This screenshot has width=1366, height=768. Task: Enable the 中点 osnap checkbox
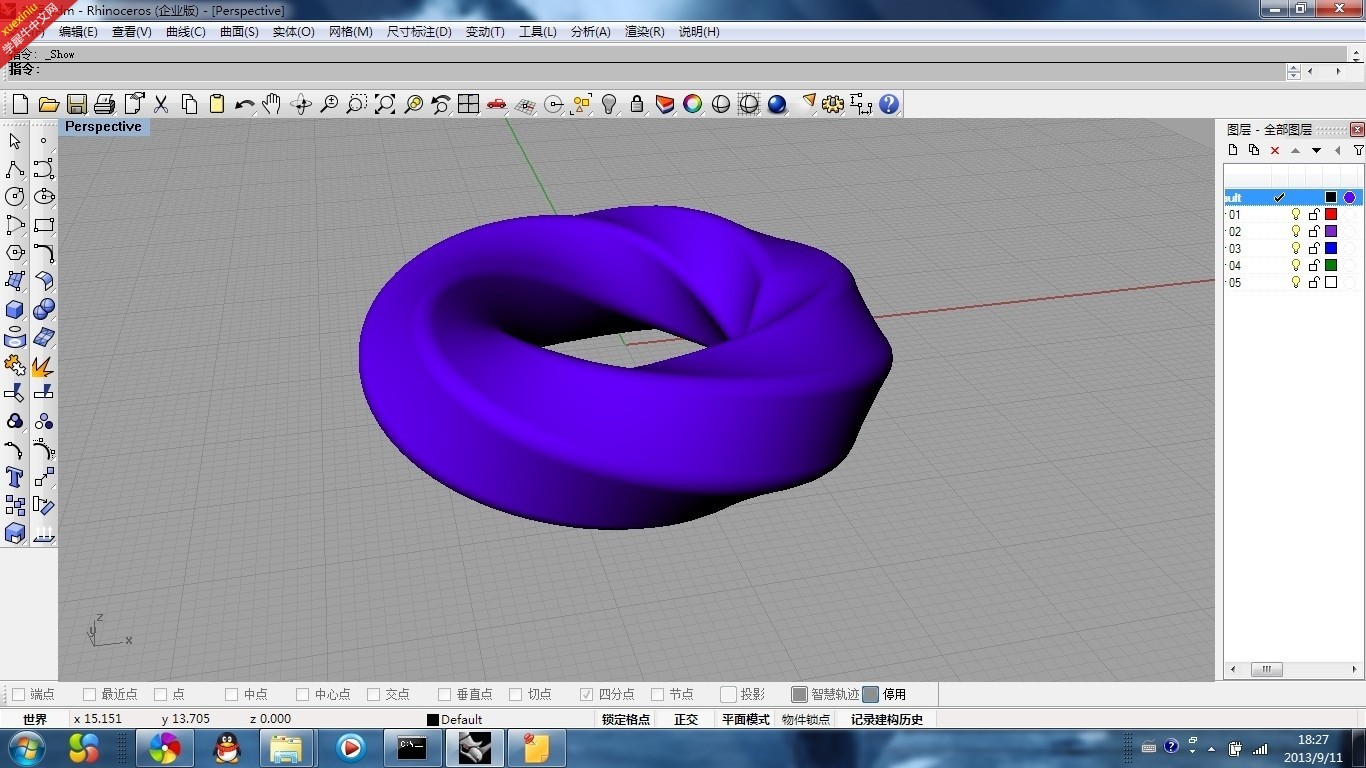231,694
